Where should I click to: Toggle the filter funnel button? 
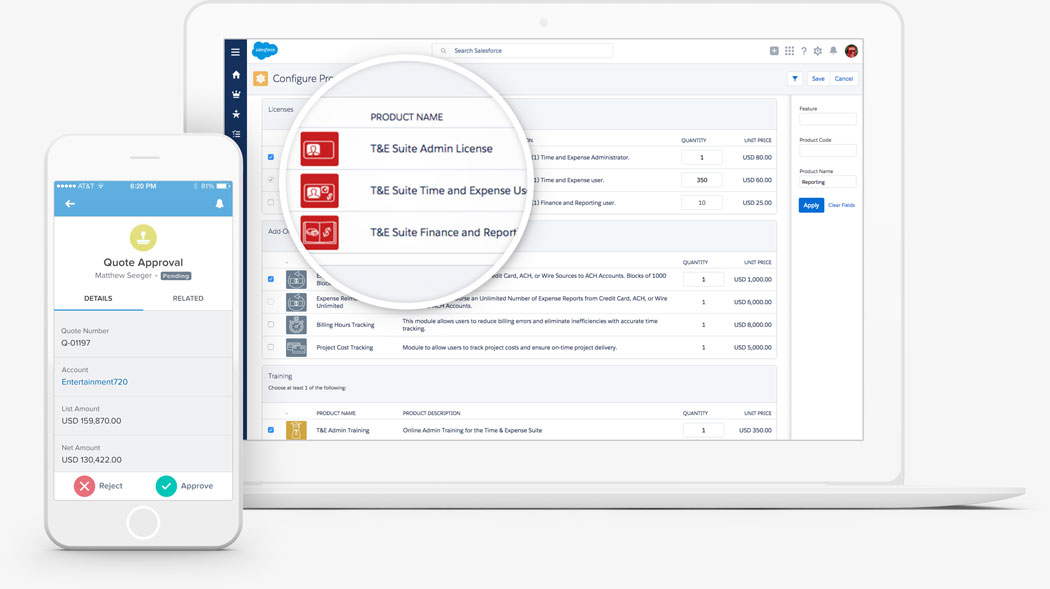click(x=795, y=78)
